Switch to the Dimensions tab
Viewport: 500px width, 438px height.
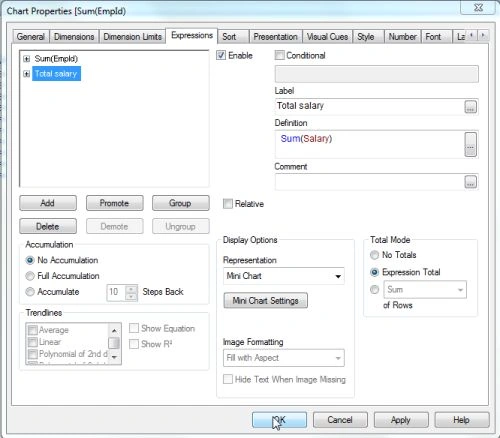point(74,37)
